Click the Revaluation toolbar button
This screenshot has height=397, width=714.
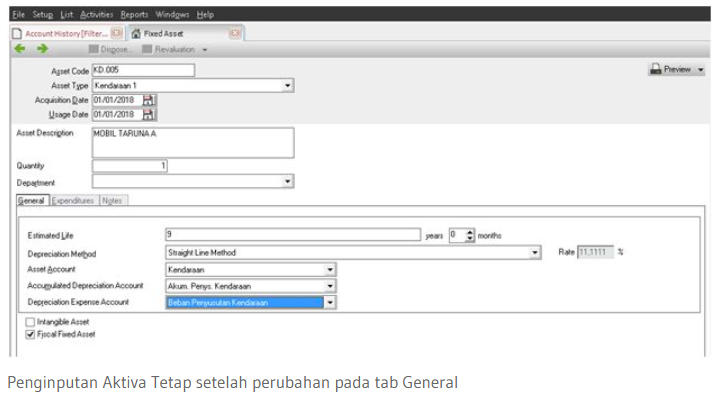tap(169, 49)
